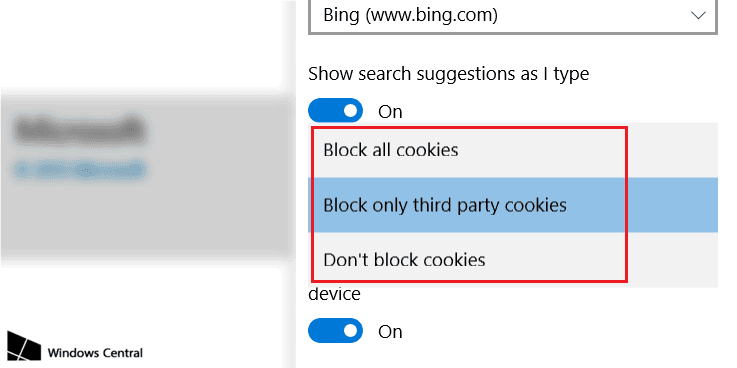Click the blurred gray heading in left panel
This screenshot has height=368, width=737.
tap(80, 129)
